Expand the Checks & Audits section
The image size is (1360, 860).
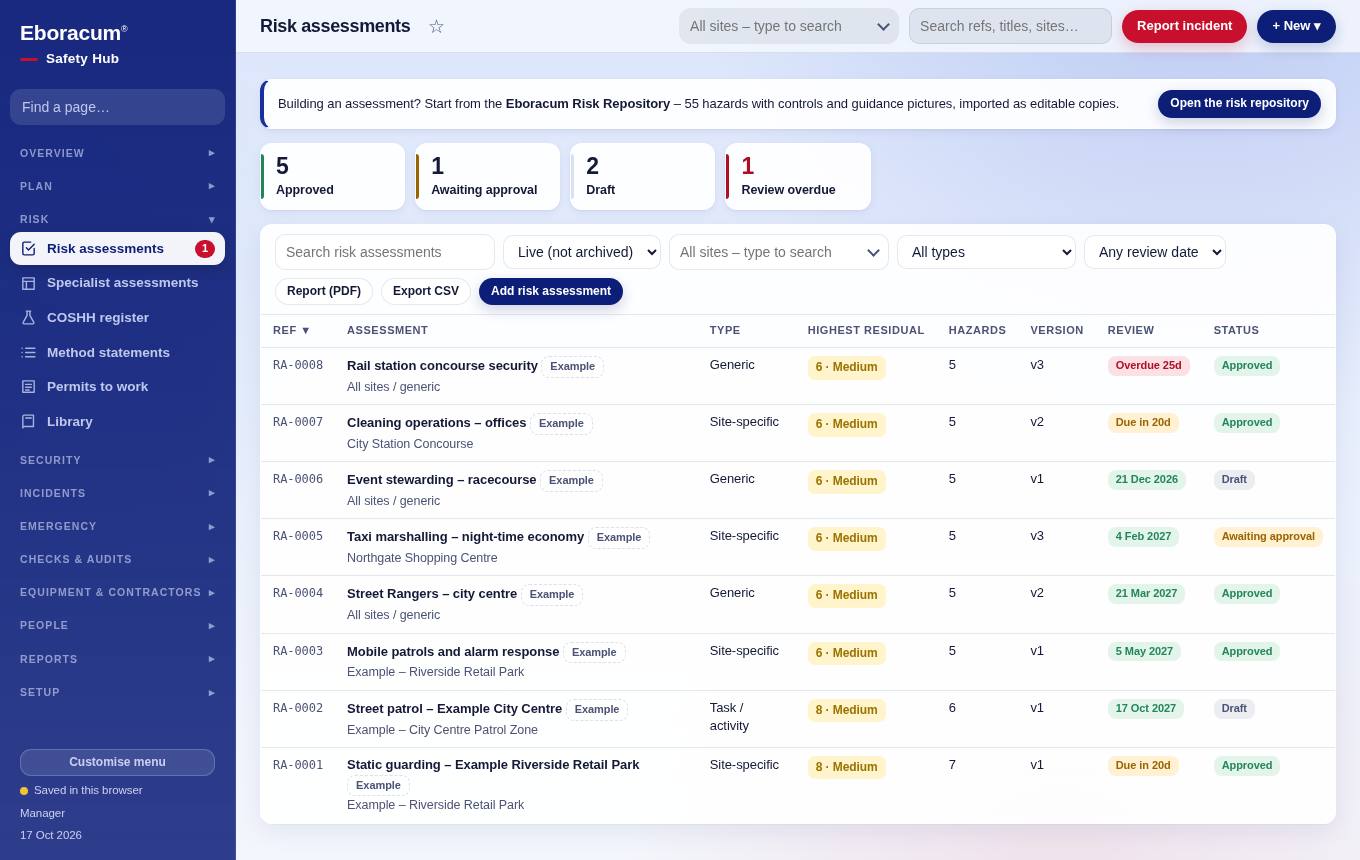117,559
